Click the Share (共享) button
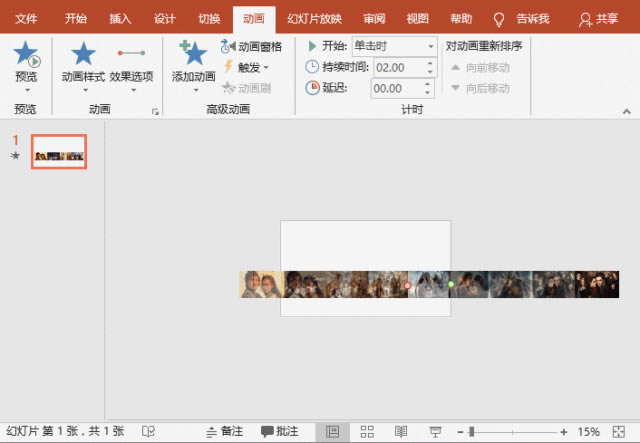The height and width of the screenshot is (443, 640). [x=598, y=19]
